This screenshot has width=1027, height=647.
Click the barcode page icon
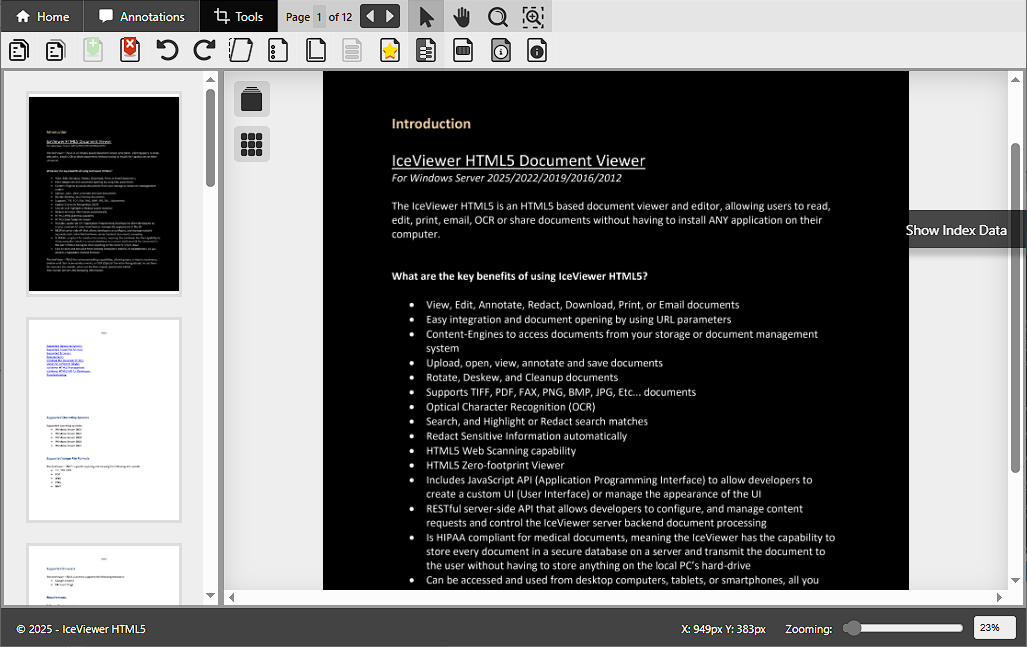pyautogui.click(x=463, y=50)
